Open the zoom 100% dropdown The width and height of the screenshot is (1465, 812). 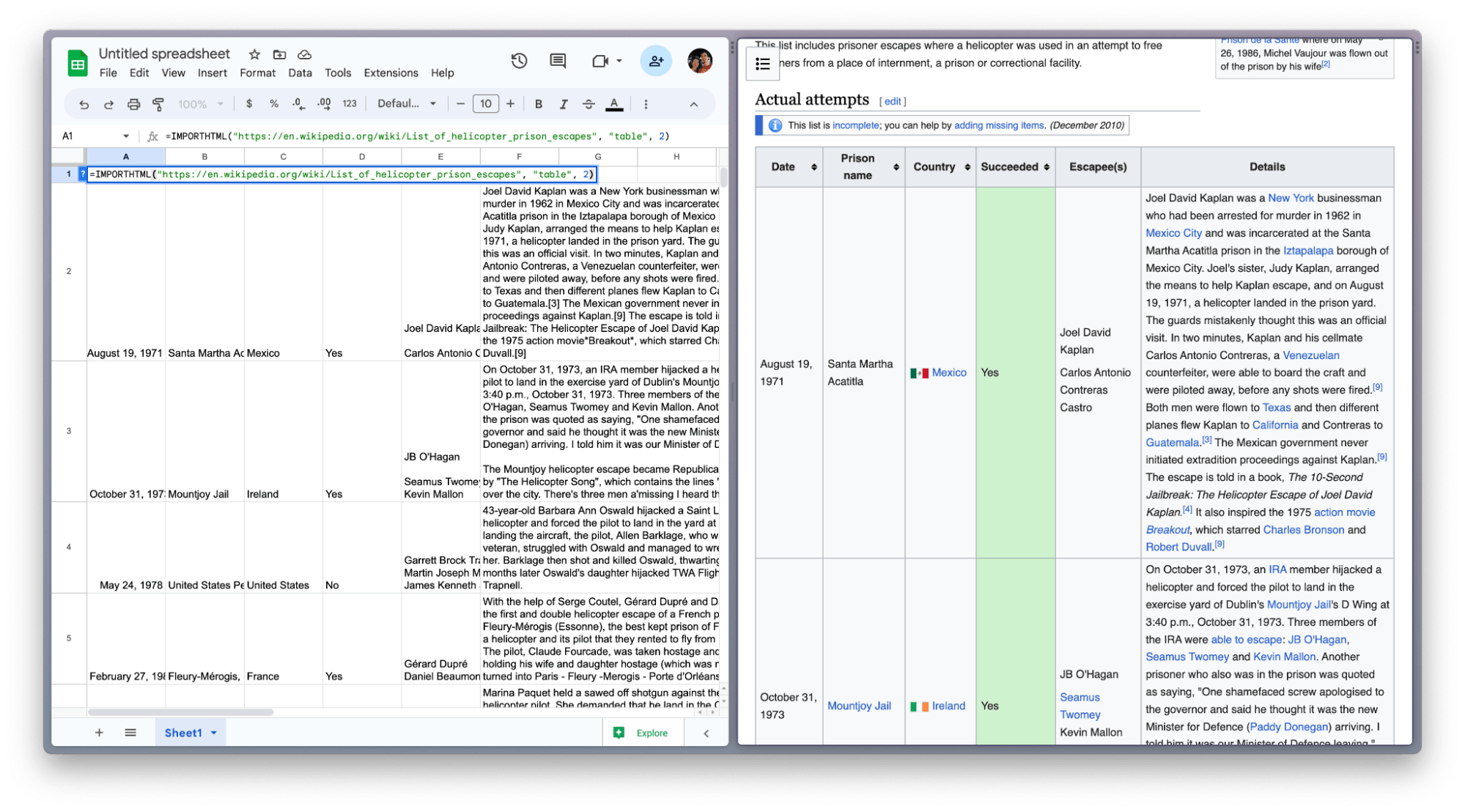(x=200, y=104)
